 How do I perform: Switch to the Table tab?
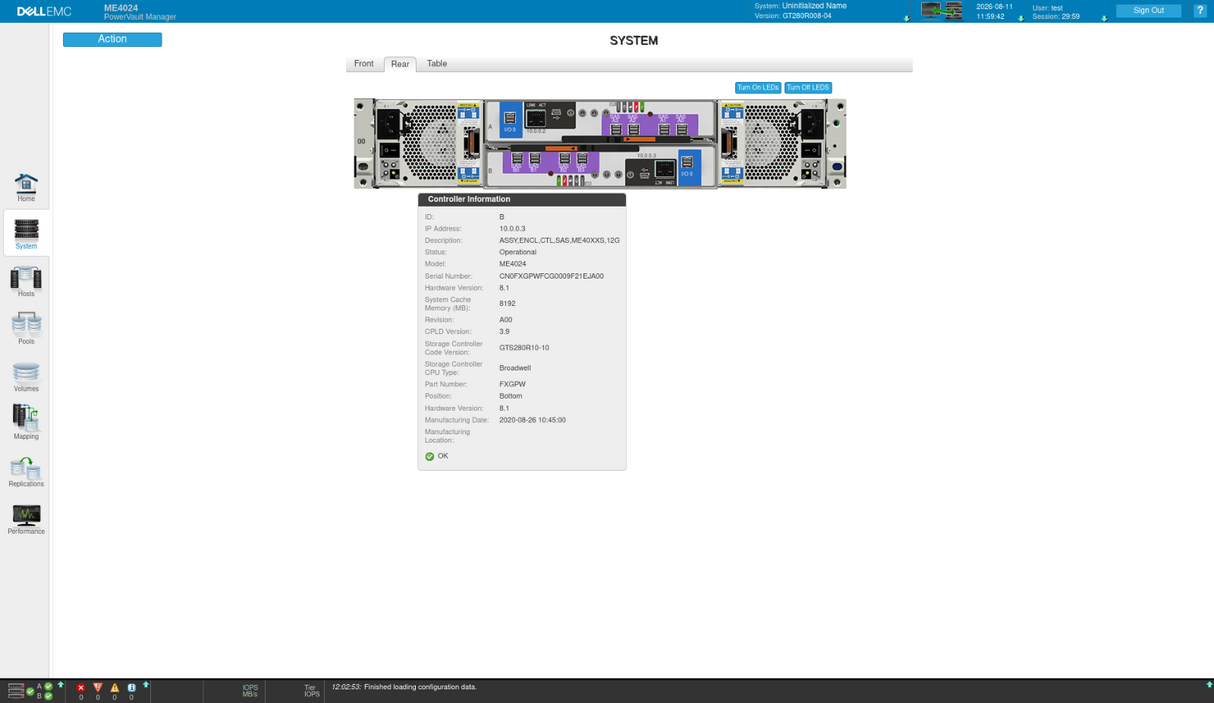click(x=437, y=63)
